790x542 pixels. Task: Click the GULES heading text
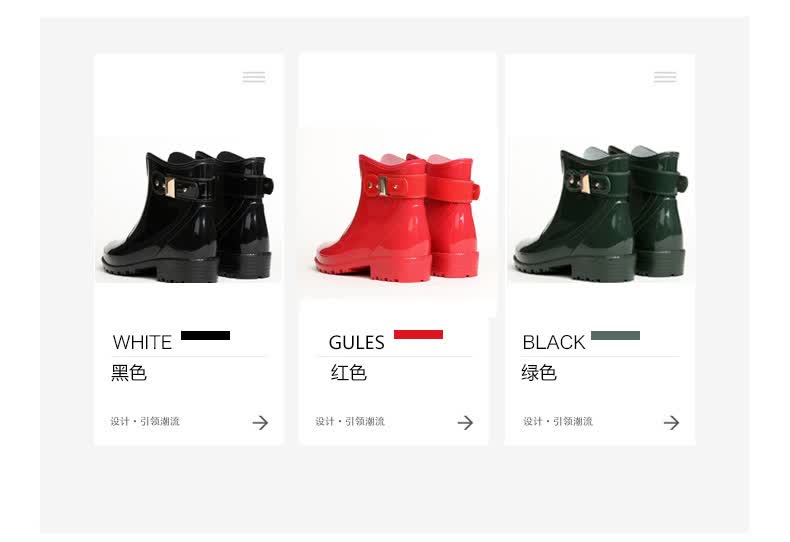coord(356,343)
